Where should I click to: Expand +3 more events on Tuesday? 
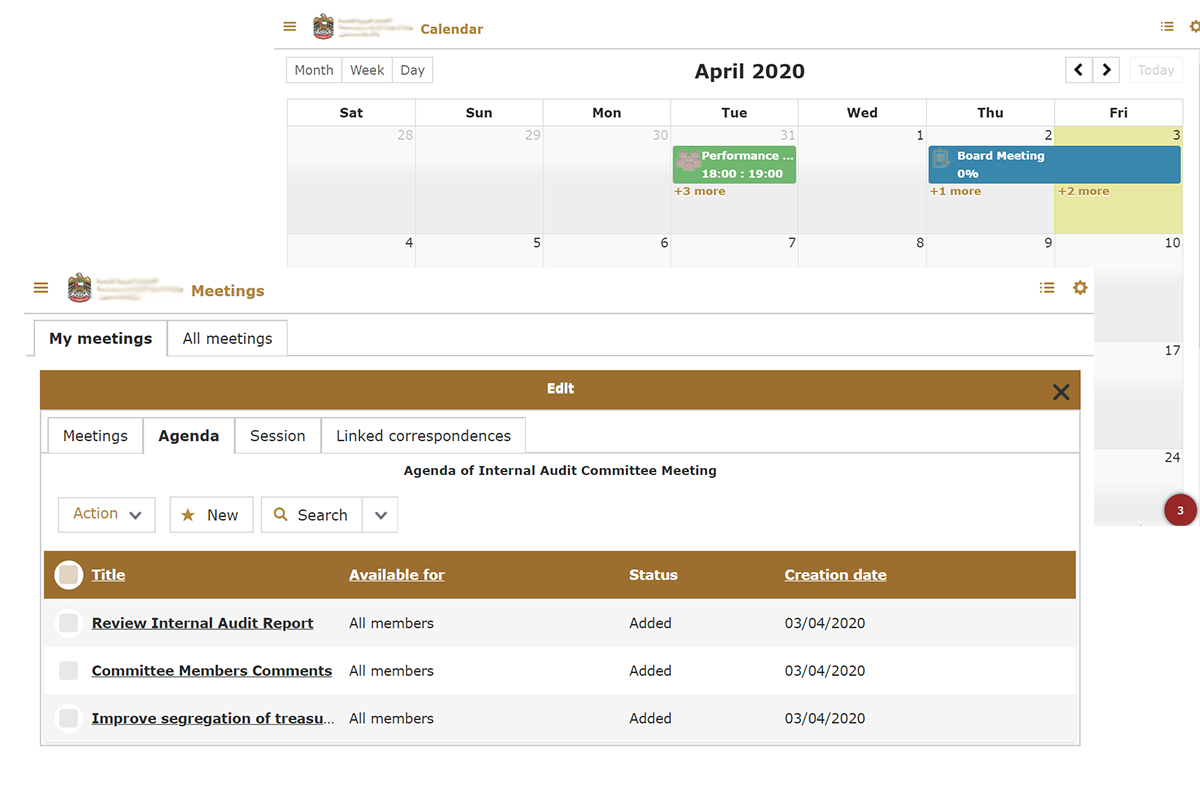tap(699, 191)
